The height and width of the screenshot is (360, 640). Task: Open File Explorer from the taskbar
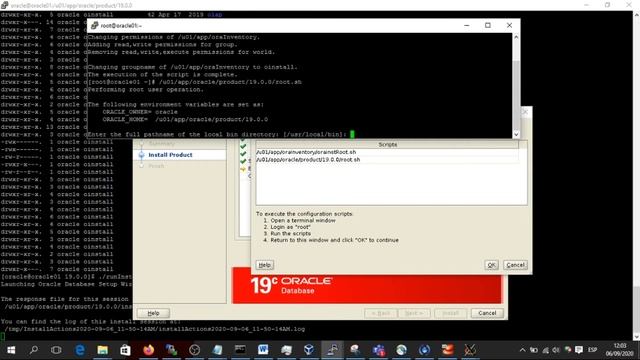[x=102, y=350]
